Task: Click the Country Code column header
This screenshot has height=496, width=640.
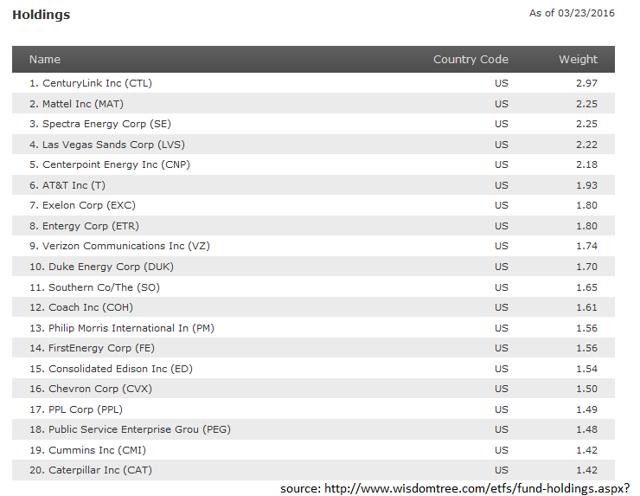Action: coord(471,60)
